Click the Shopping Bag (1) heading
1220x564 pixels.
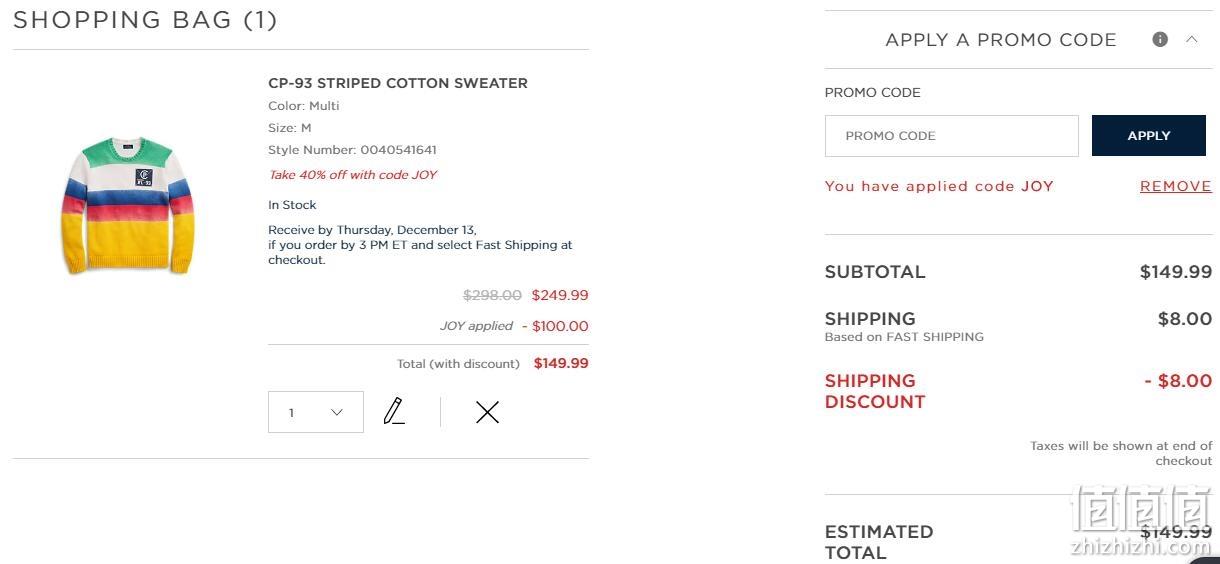[145, 20]
